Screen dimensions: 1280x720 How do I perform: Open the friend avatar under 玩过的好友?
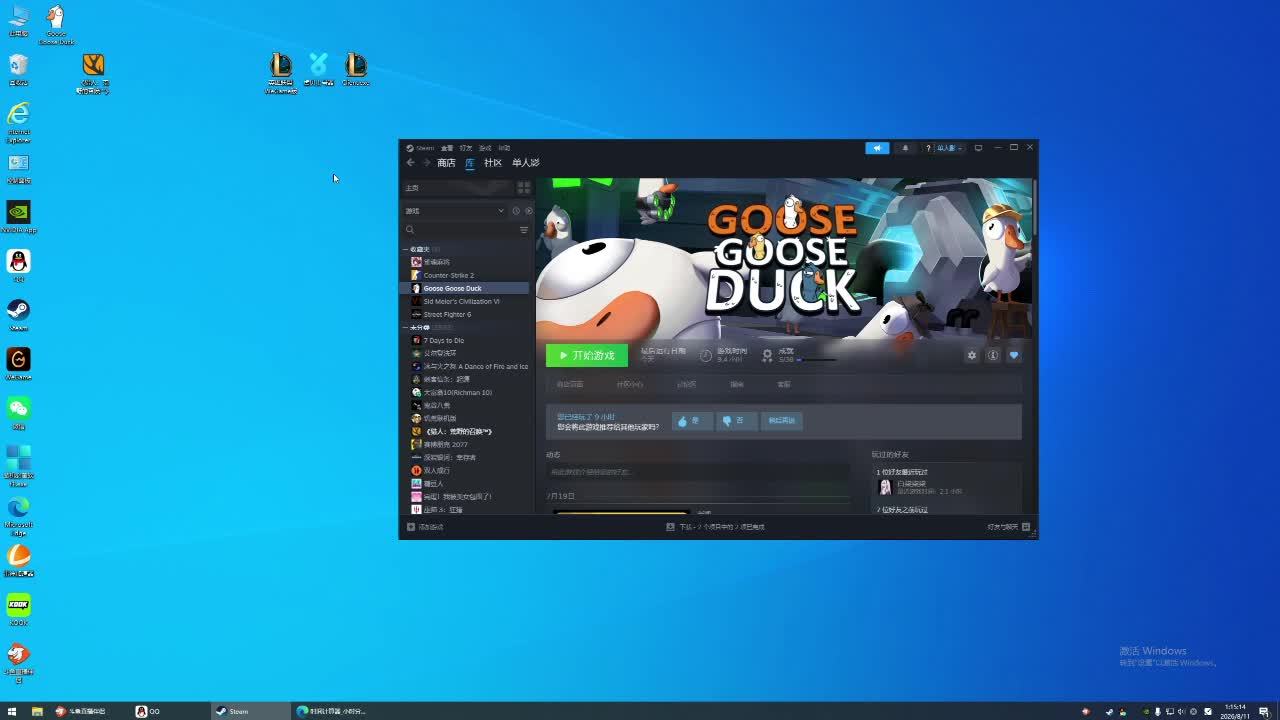point(885,487)
